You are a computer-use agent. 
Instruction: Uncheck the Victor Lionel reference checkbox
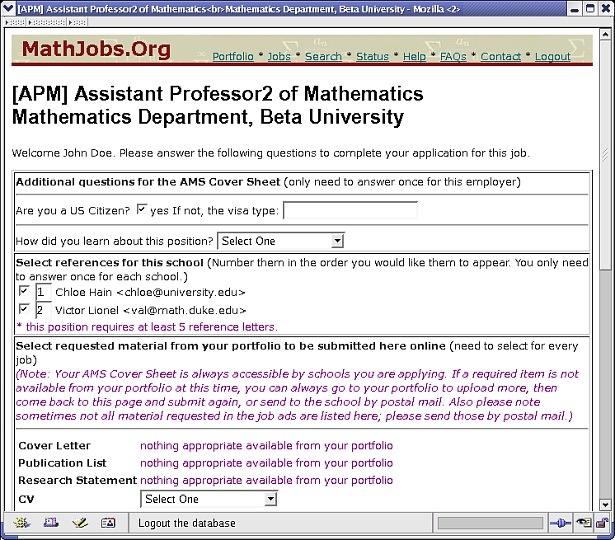24,309
